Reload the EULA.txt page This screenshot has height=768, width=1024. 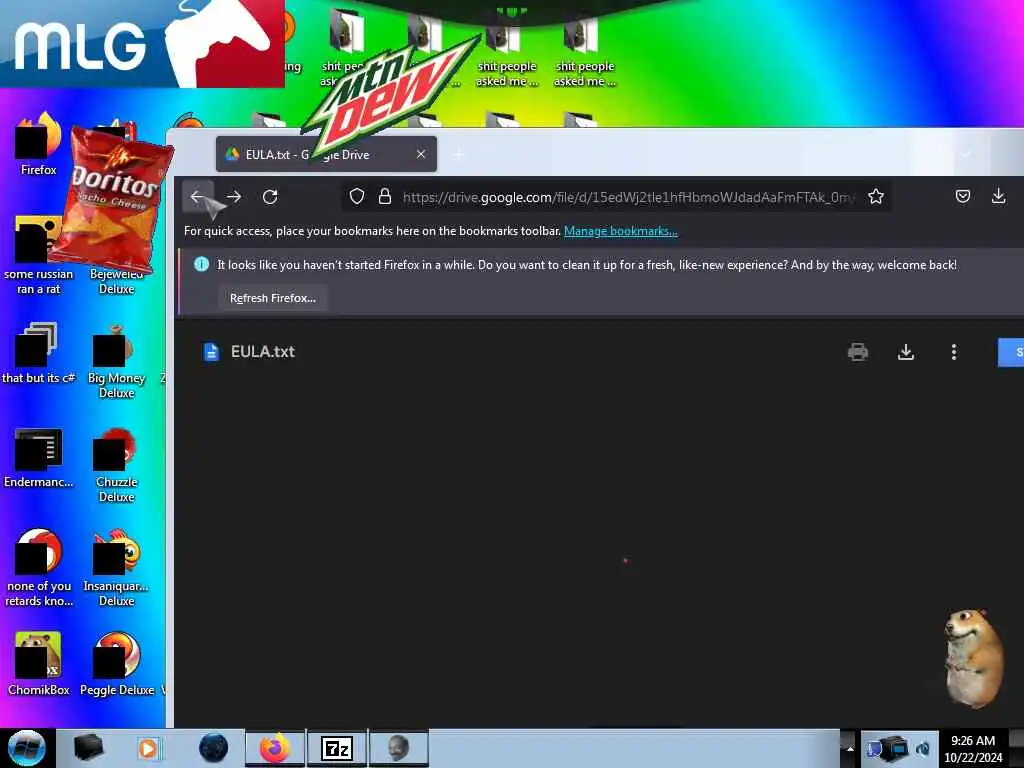pos(270,197)
